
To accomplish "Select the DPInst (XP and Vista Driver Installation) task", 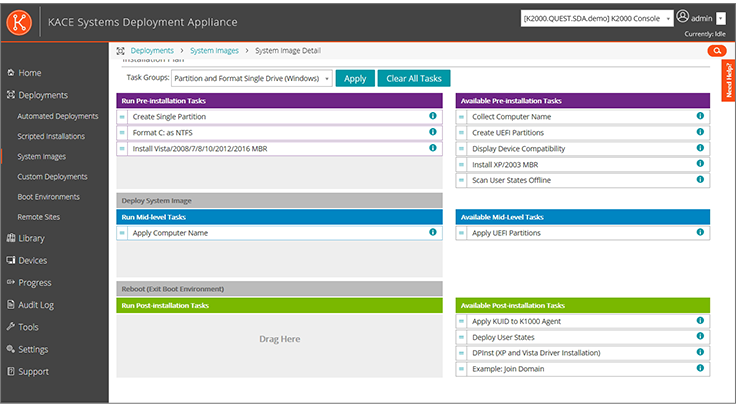I will point(583,353).
